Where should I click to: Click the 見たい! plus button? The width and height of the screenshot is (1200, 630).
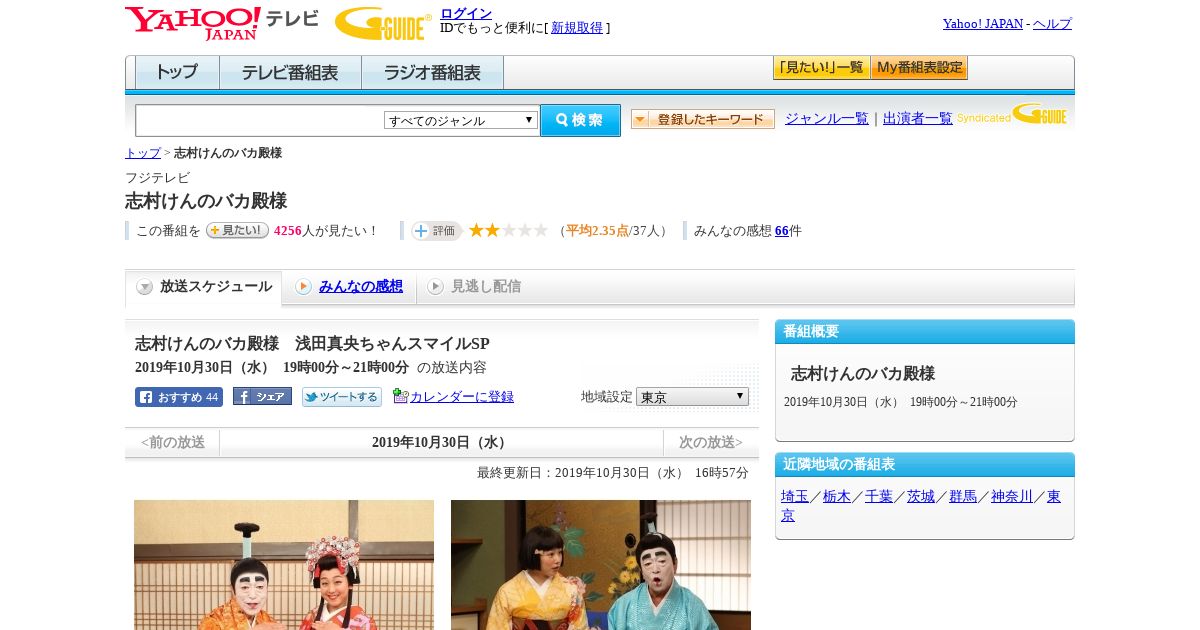coord(237,230)
